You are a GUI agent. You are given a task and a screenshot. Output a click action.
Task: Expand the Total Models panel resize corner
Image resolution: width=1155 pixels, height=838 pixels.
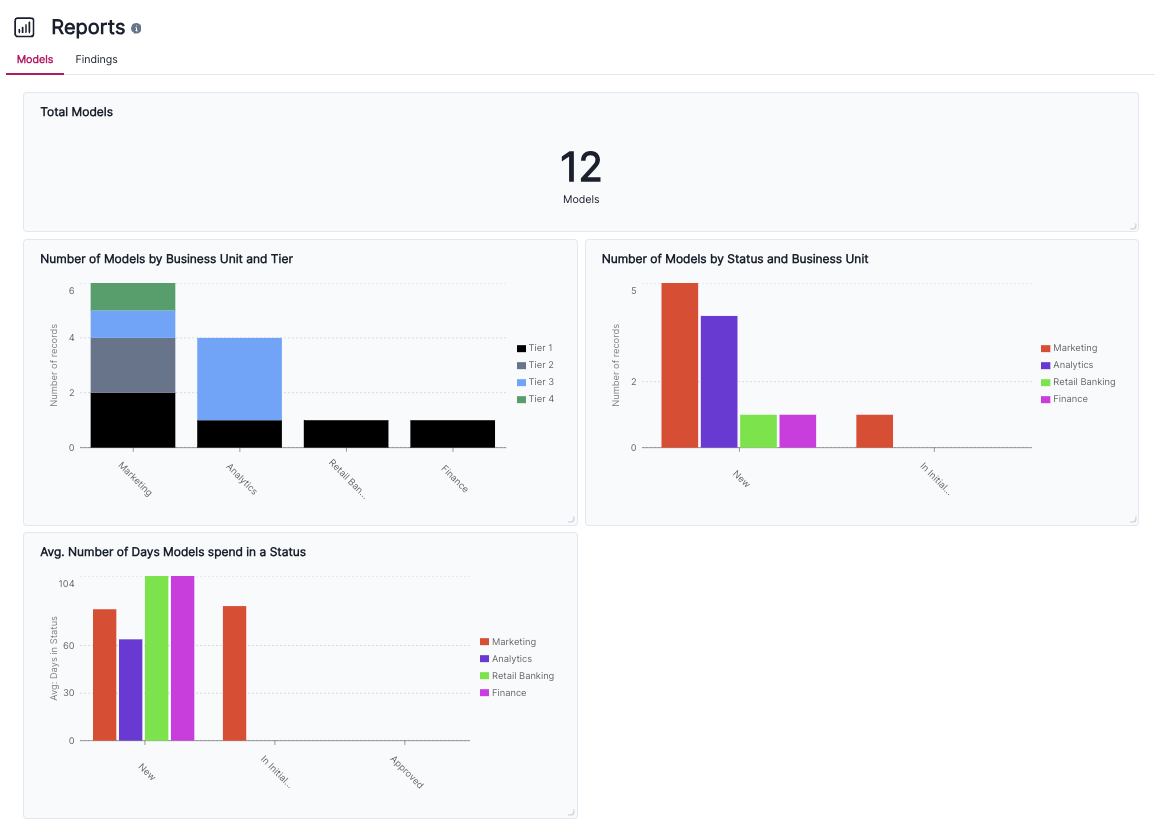click(x=1131, y=225)
